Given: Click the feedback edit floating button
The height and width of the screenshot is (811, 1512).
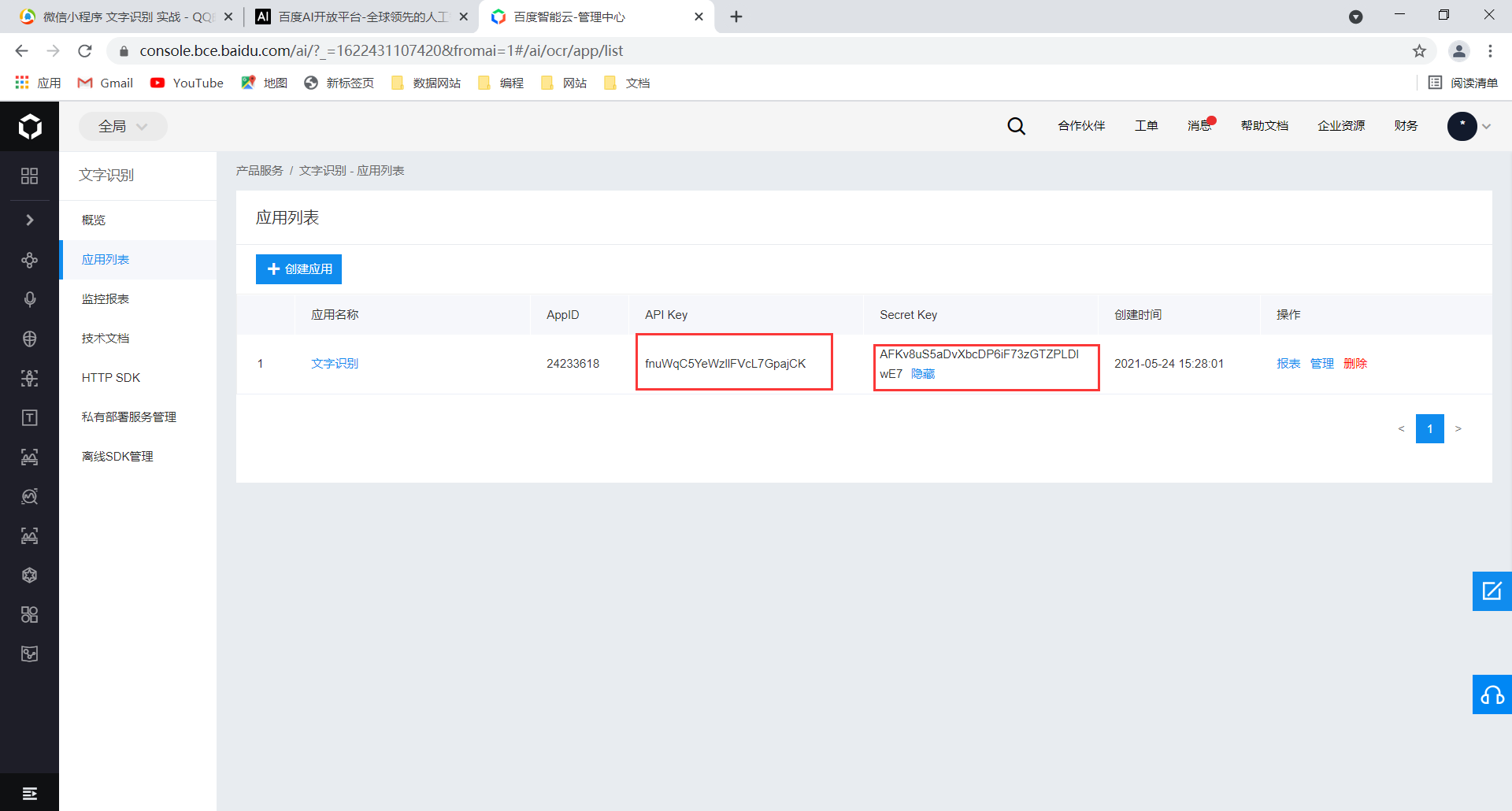Looking at the screenshot, I should coord(1492,591).
